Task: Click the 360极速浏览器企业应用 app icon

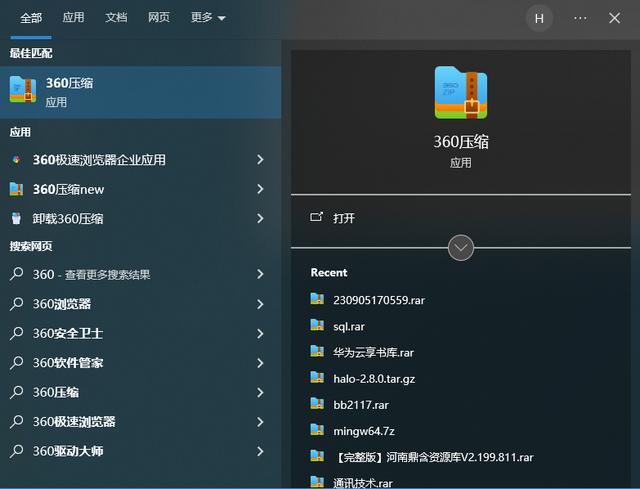Action: click(16, 160)
